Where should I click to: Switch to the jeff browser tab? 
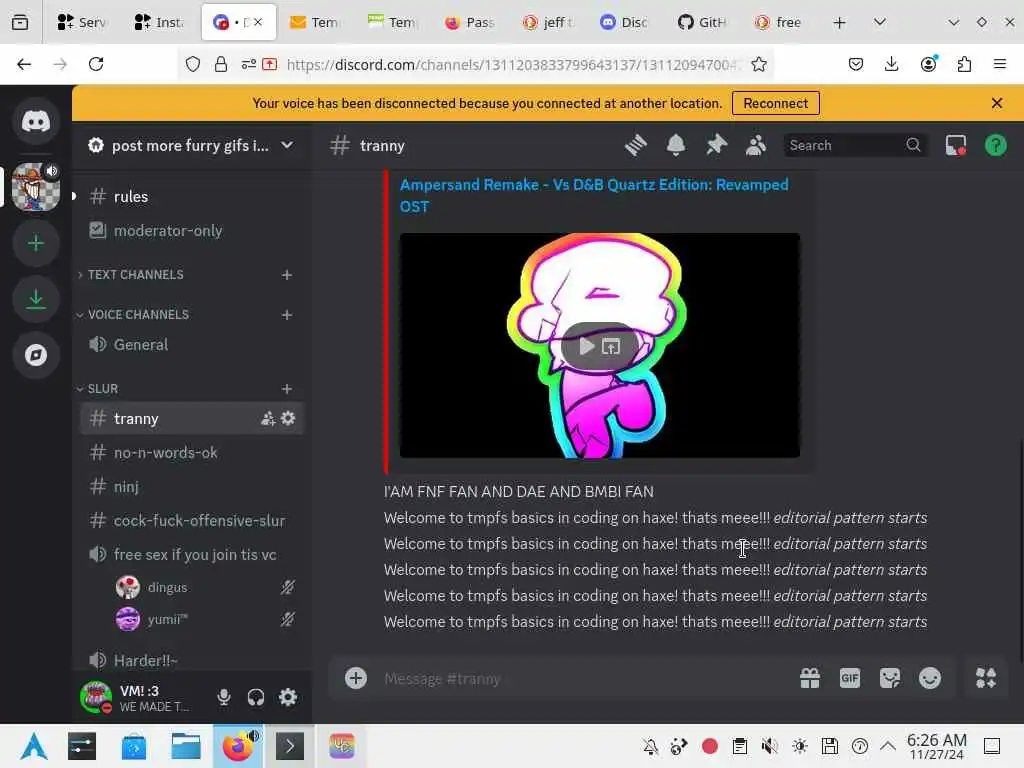(547, 22)
